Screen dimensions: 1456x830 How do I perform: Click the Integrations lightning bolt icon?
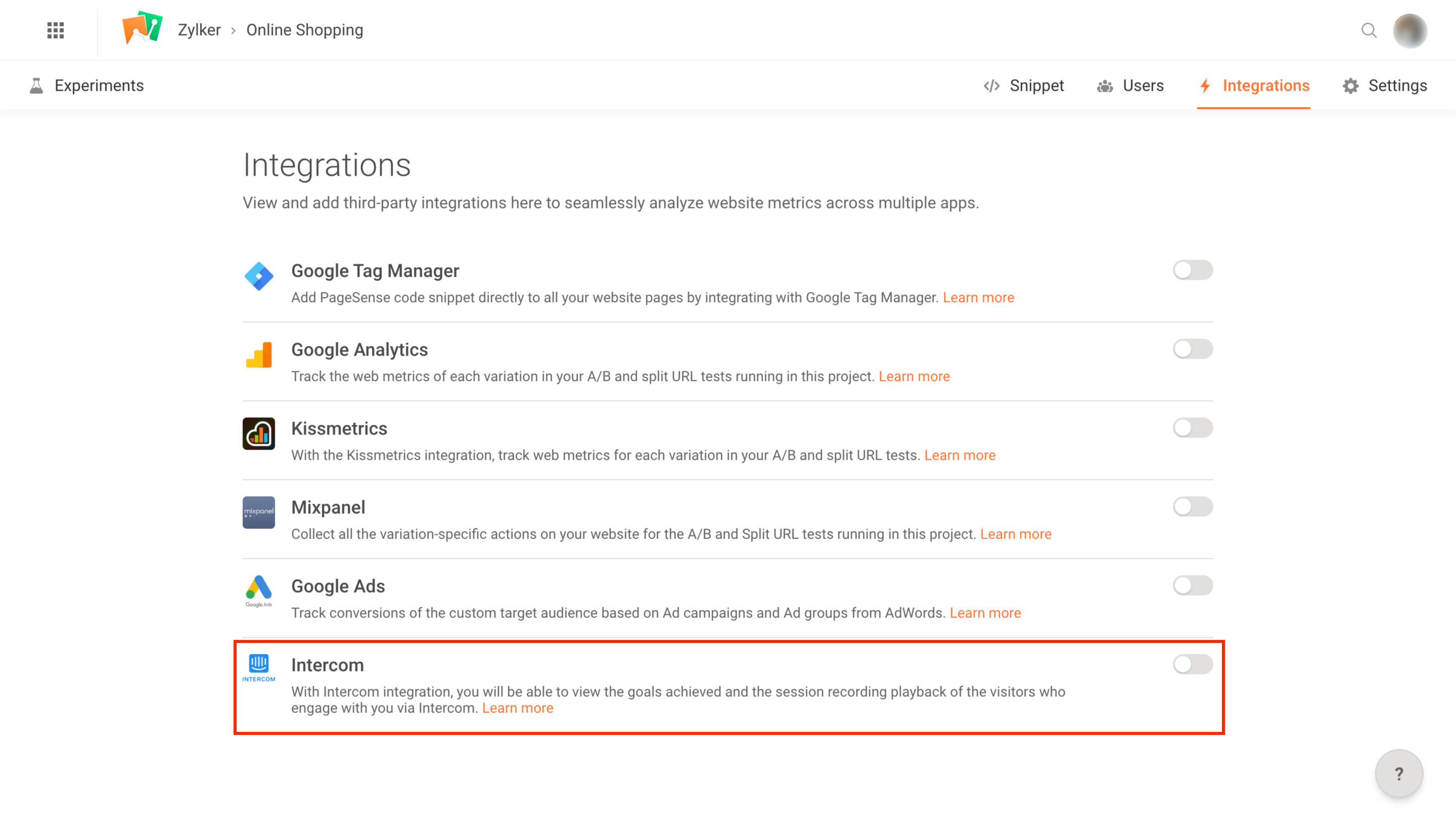tap(1205, 86)
